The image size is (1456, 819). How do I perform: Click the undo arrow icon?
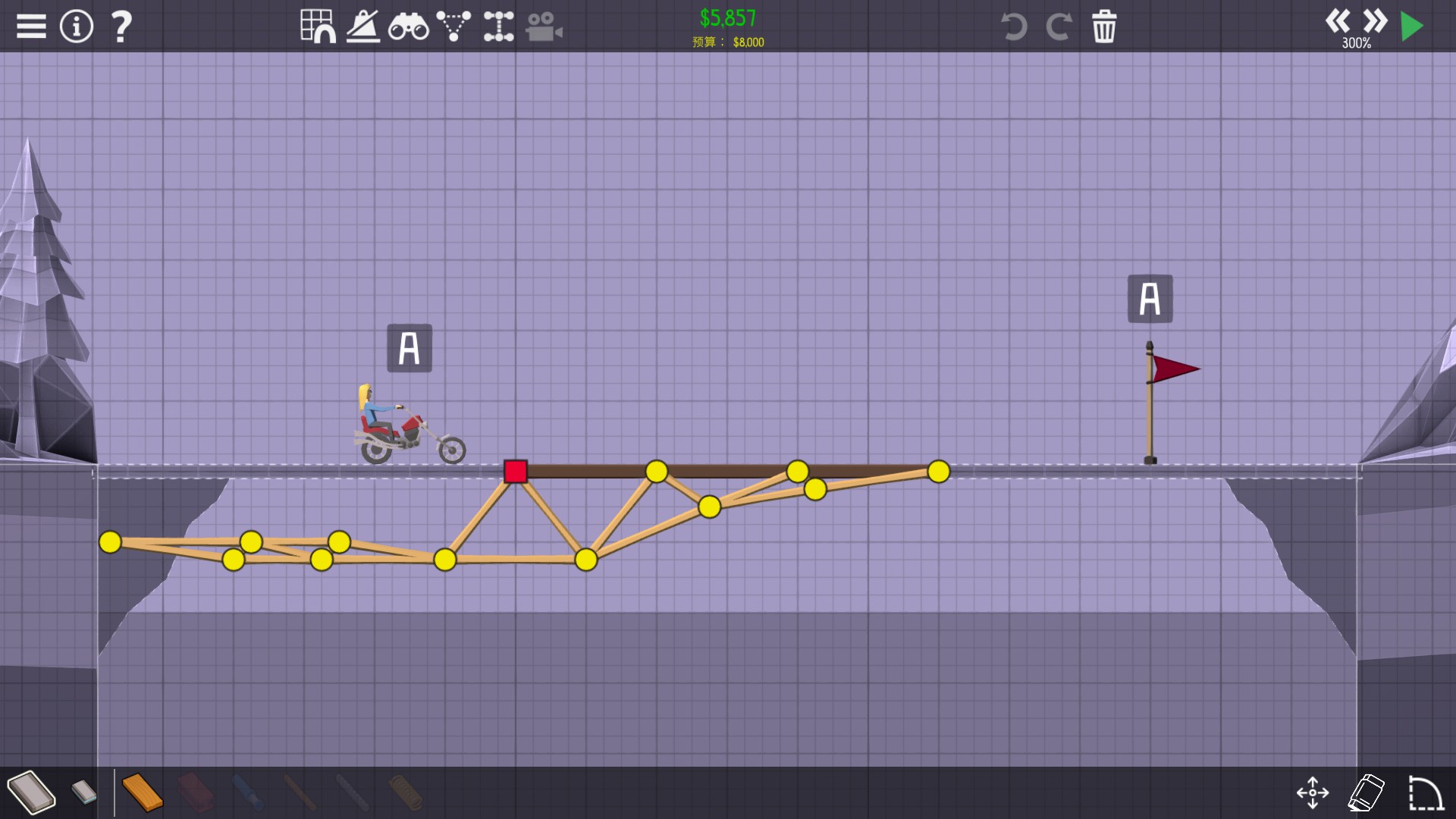(x=1013, y=27)
